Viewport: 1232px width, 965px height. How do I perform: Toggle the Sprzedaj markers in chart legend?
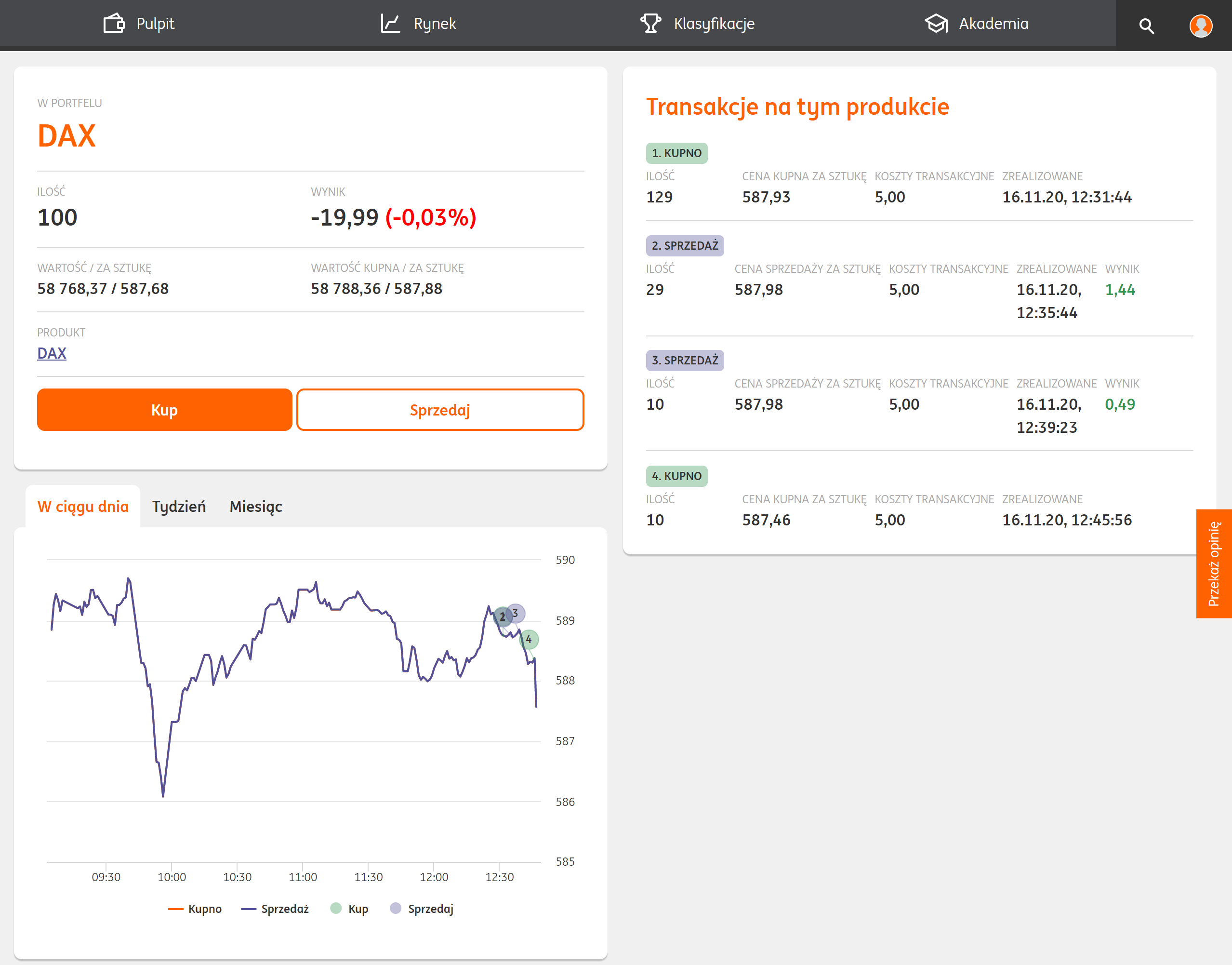[x=421, y=909]
